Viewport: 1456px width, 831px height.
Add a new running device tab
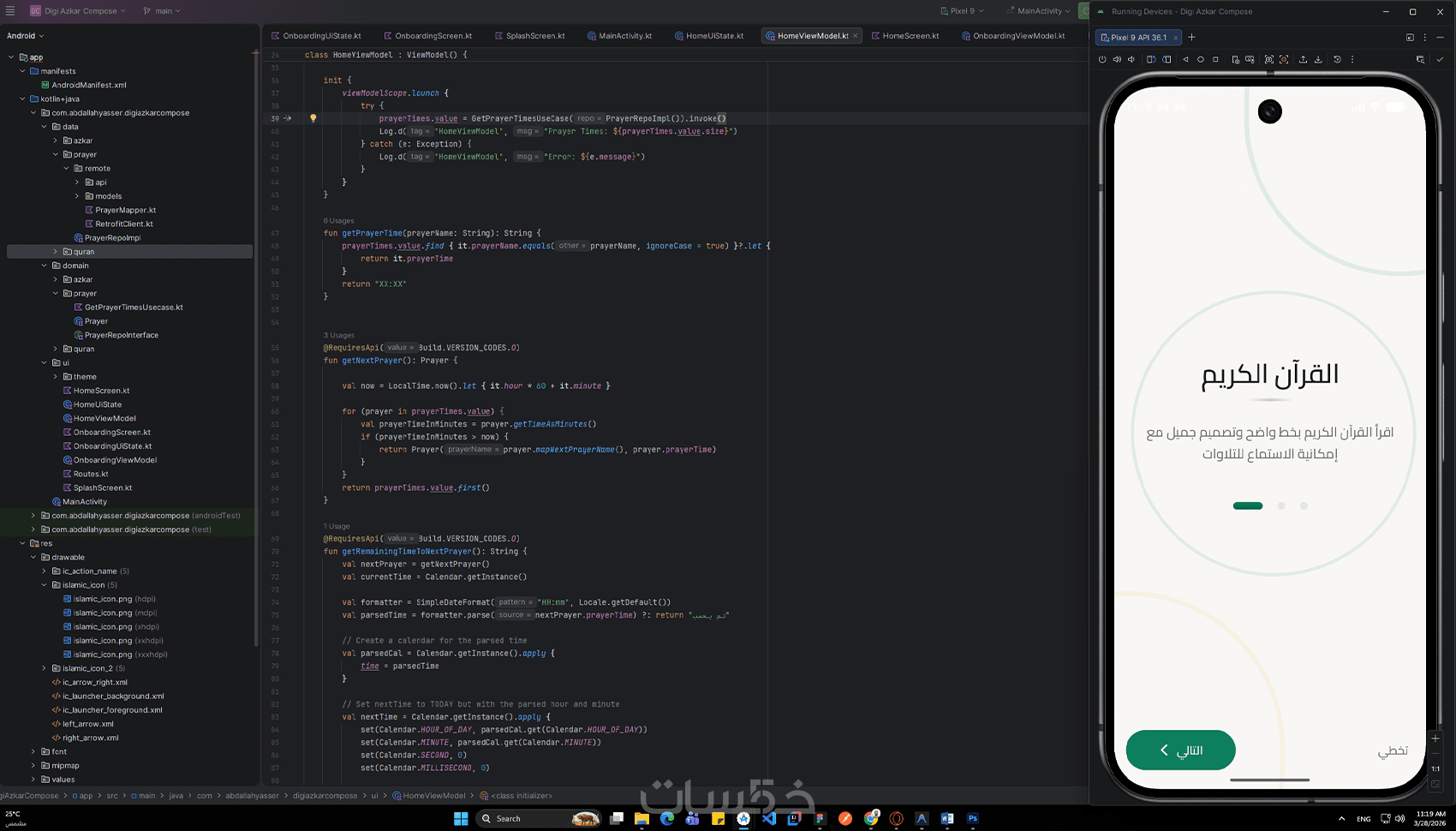(1191, 38)
